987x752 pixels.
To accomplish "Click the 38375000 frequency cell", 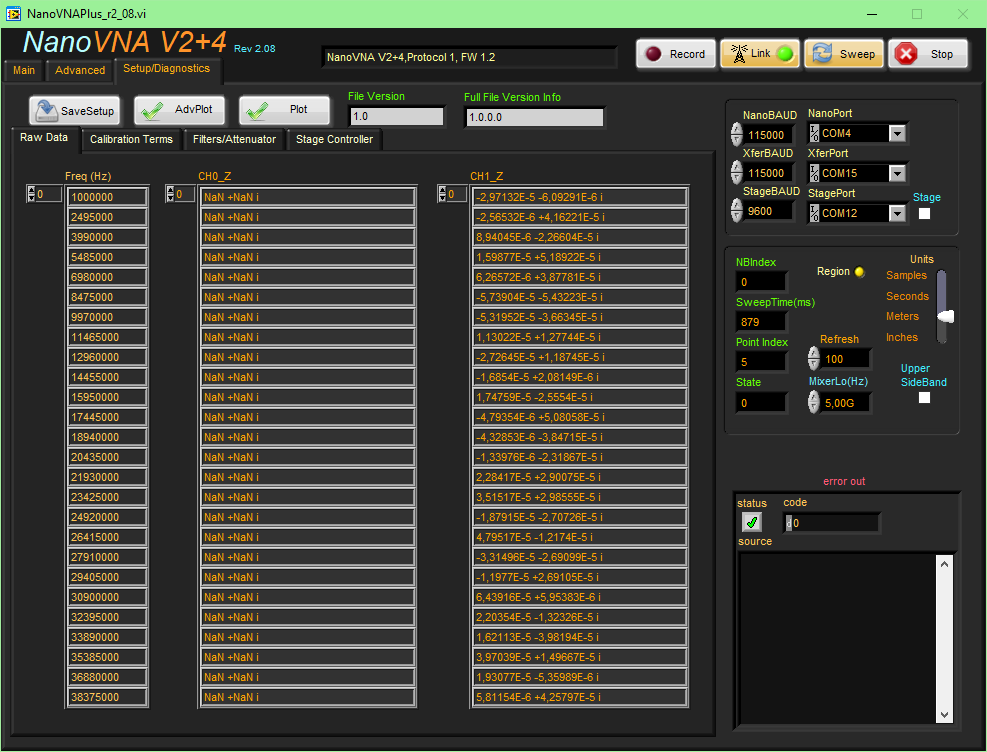I will [107, 697].
